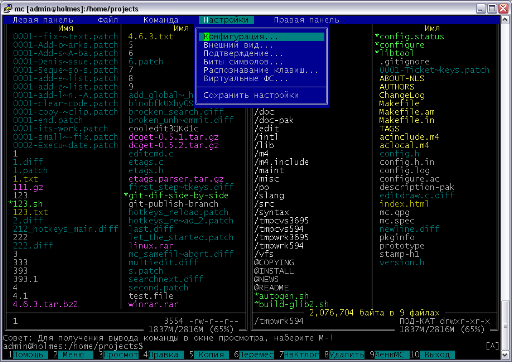Select file stamp-h1

[399, 254]
